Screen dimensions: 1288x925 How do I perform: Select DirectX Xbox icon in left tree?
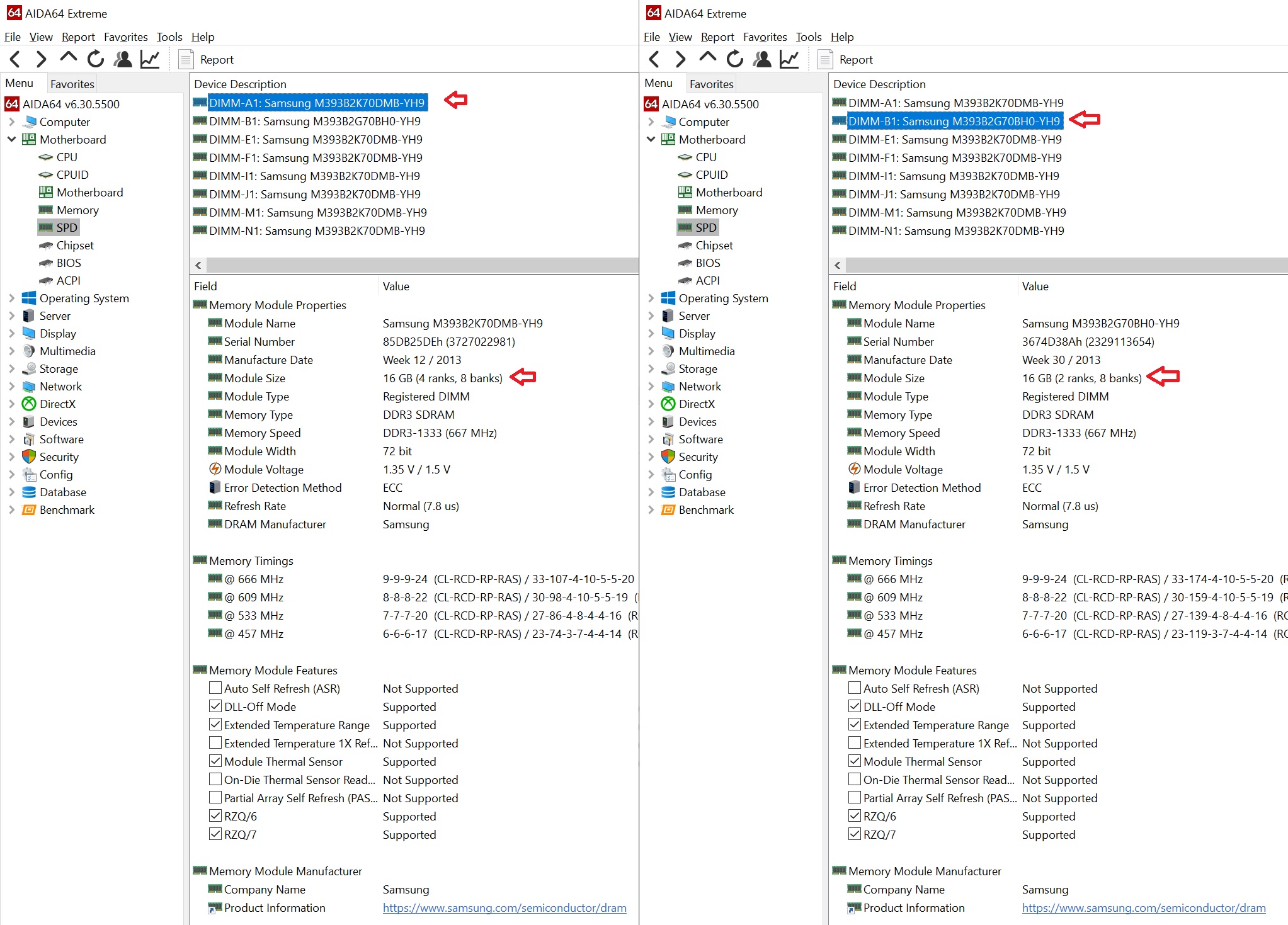29,404
